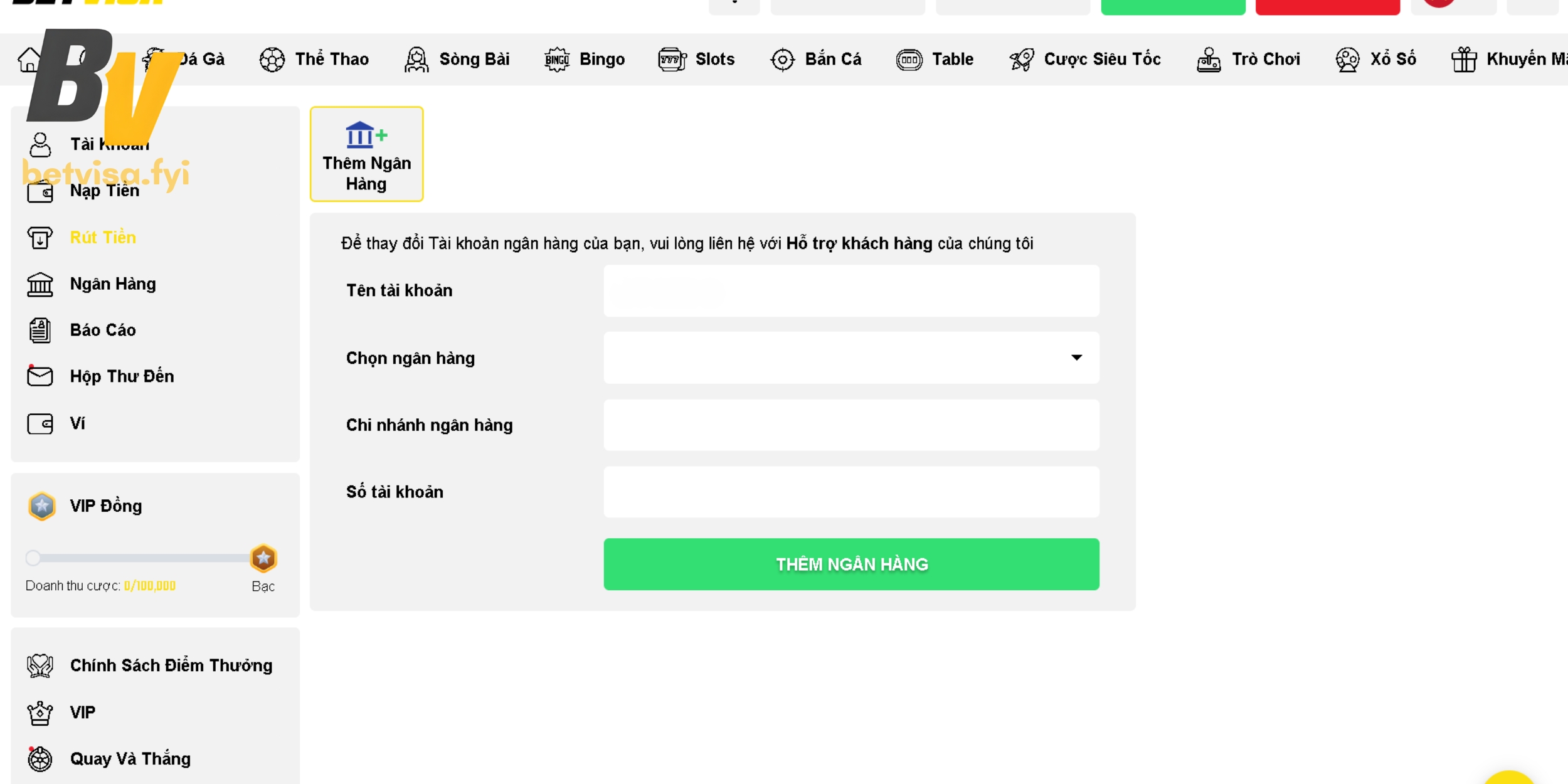This screenshot has height=784, width=1568.
Task: Expand the Chọn ngân hàng dropdown
Action: coord(850,358)
